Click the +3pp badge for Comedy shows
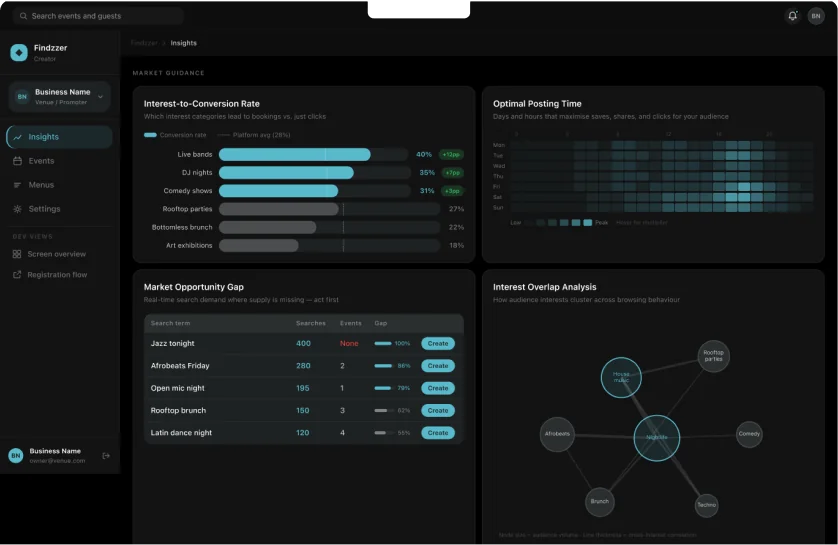The image size is (838, 545). click(x=452, y=191)
